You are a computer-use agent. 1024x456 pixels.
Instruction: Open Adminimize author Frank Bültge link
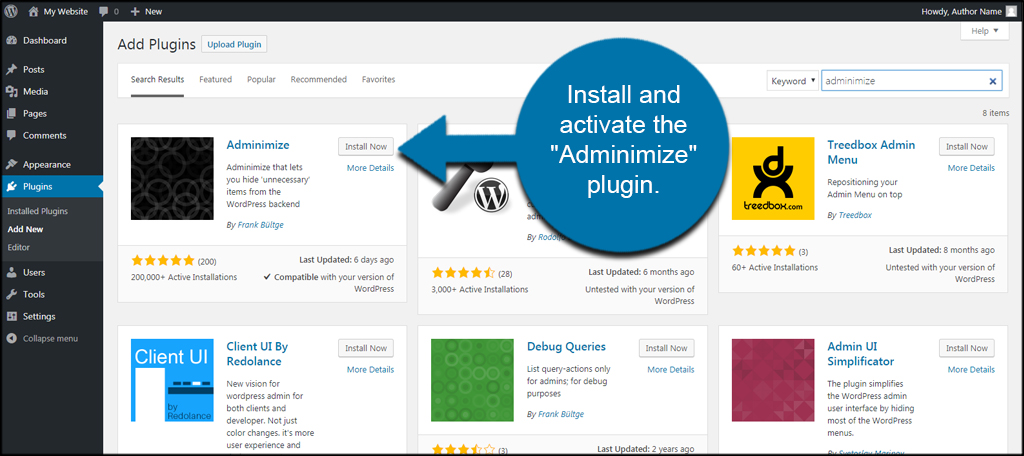point(259,225)
